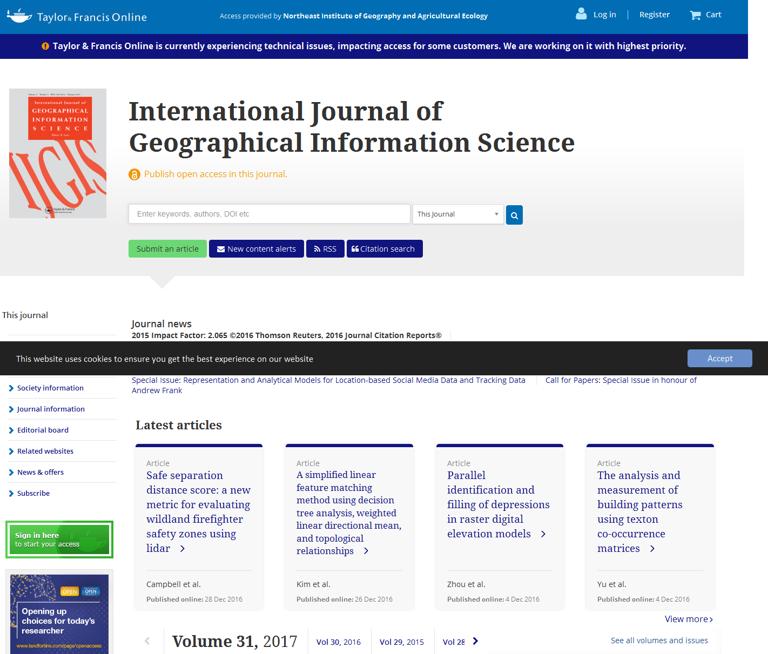Click chevron beside Society information

pyautogui.click(x=11, y=388)
